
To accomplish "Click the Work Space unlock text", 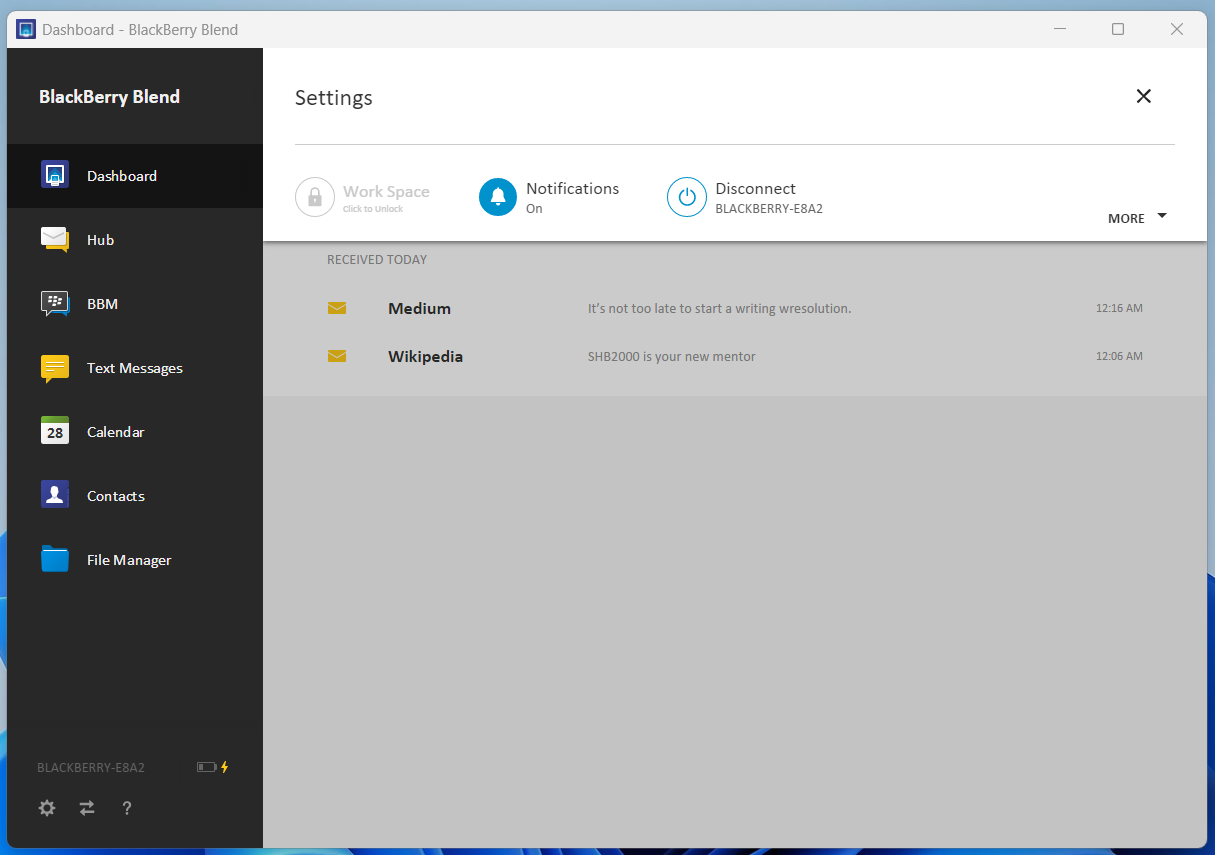I will [x=386, y=197].
